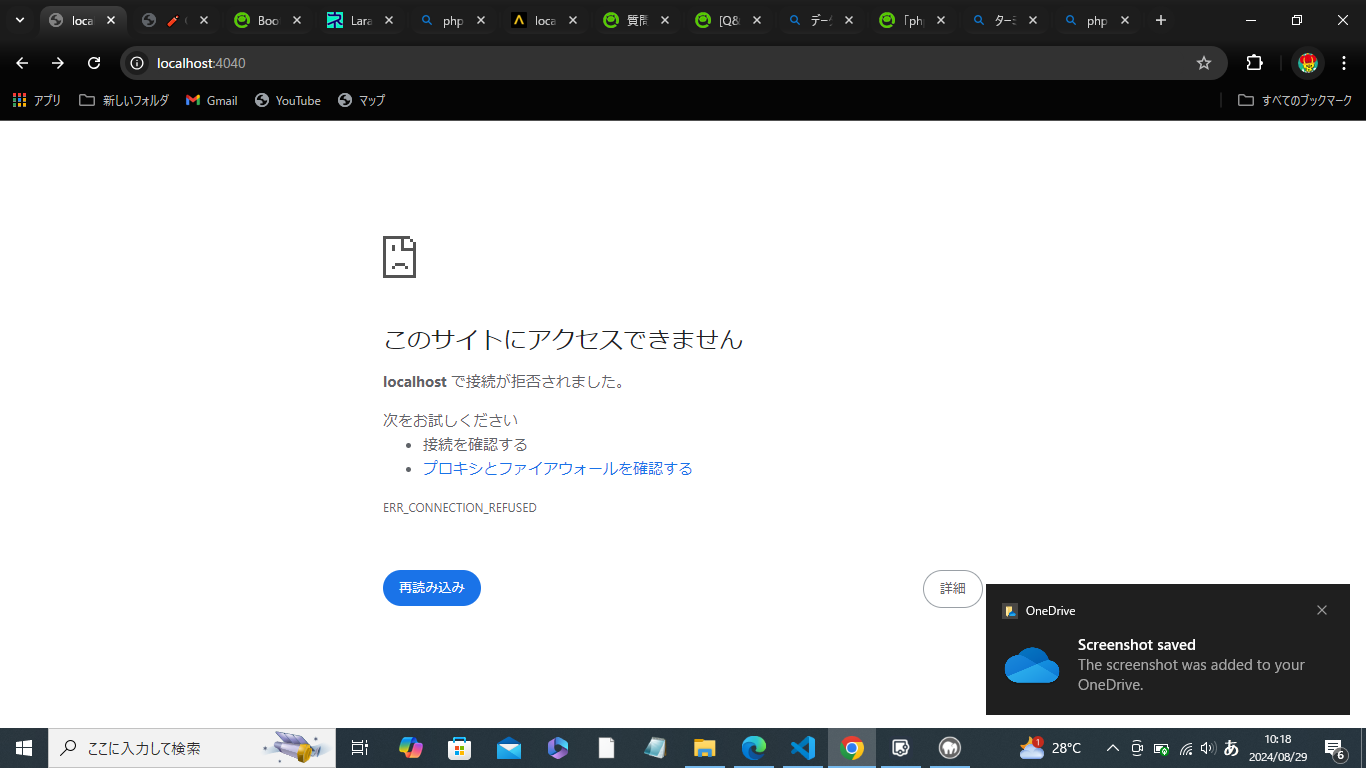This screenshot has height=768, width=1366.
Task: Open the Chrome profile avatar
Action: [1307, 63]
